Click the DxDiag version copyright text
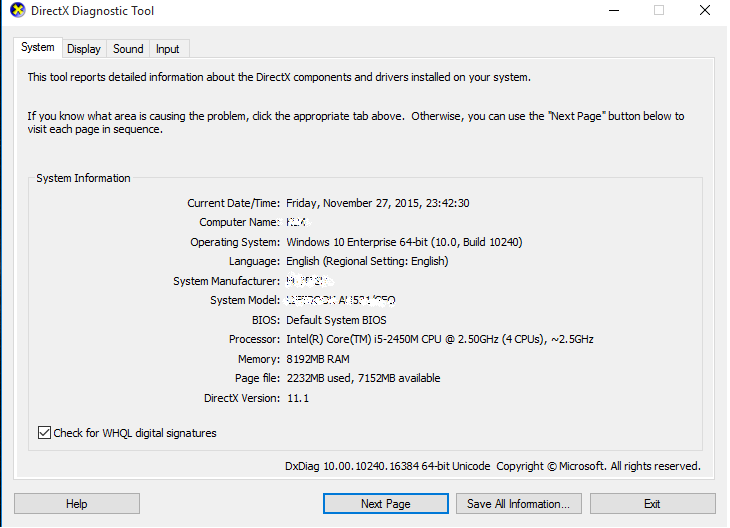The width and height of the screenshot is (730, 528). click(x=492, y=466)
